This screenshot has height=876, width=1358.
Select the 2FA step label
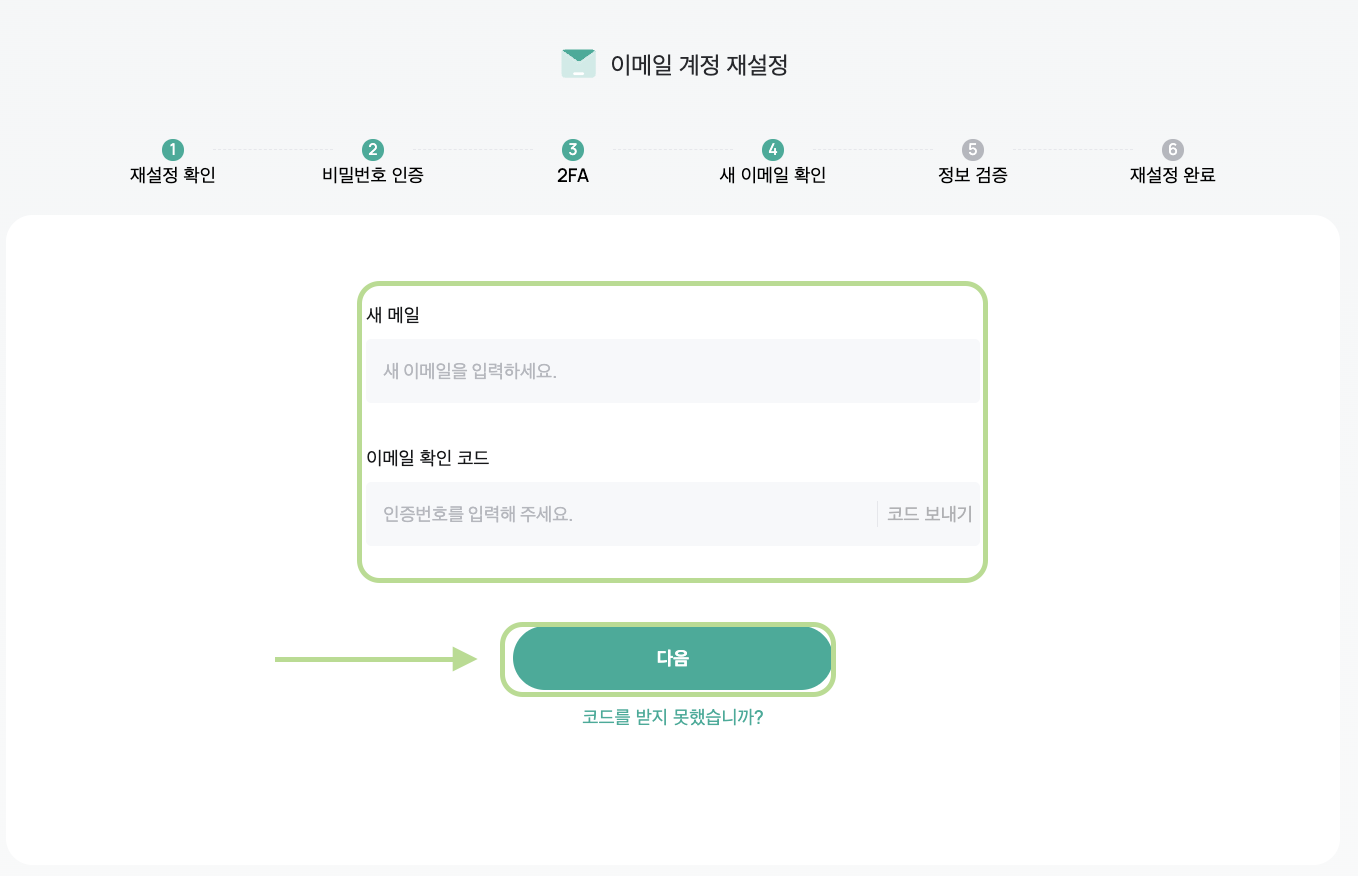pos(572,176)
